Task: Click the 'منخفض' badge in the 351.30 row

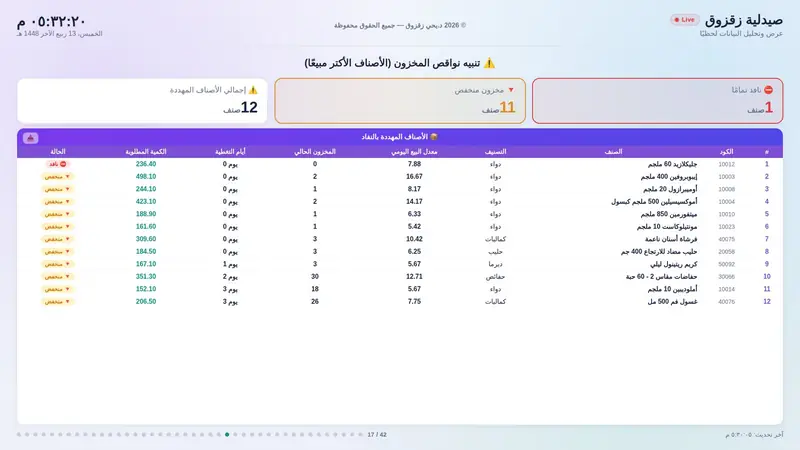Action: (58, 277)
